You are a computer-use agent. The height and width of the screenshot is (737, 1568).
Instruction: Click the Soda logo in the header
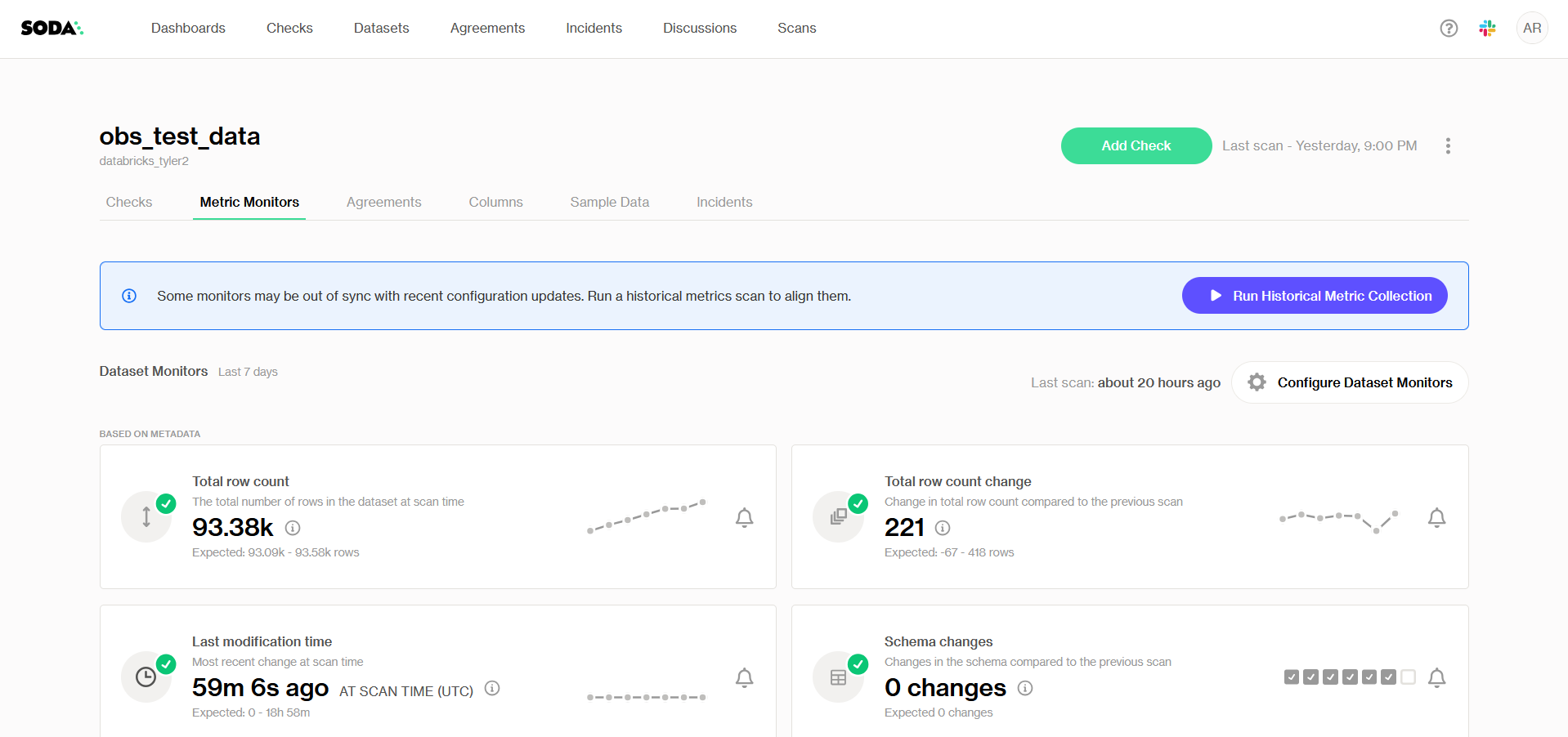[52, 29]
